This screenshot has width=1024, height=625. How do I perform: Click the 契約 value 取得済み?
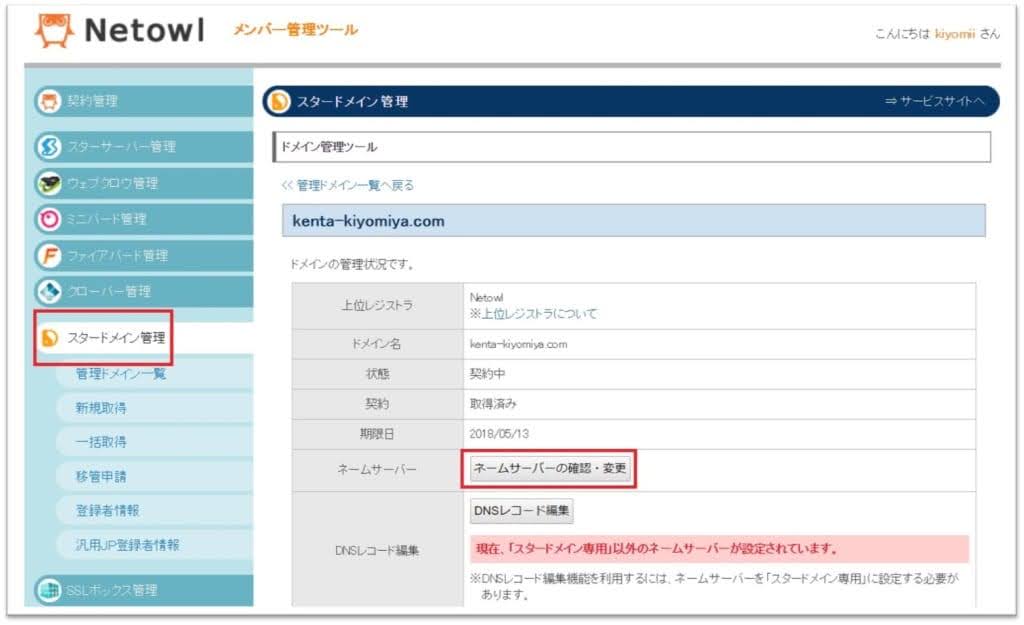[493, 404]
